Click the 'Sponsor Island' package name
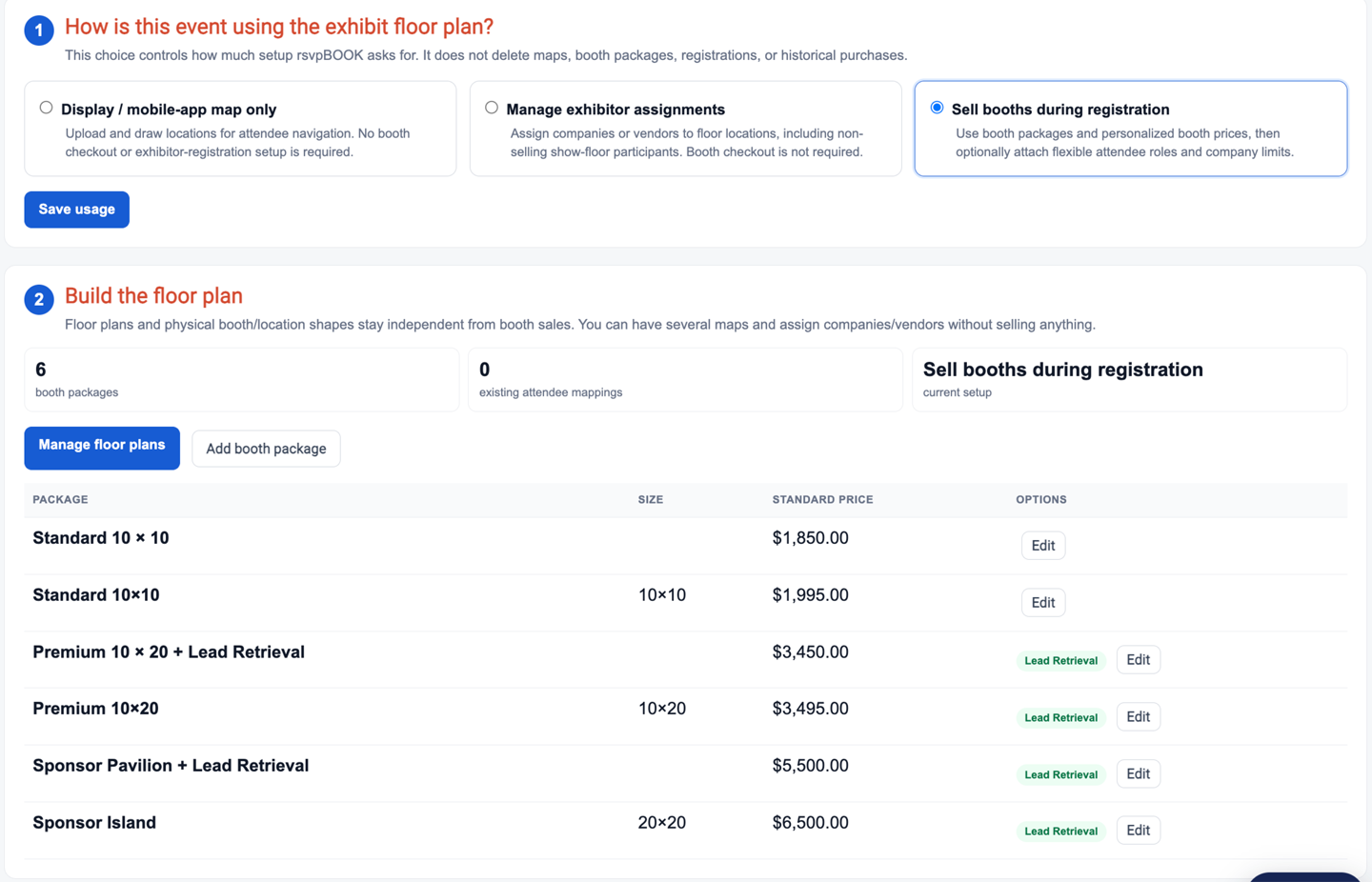This screenshot has width=1372, height=882. (x=94, y=823)
